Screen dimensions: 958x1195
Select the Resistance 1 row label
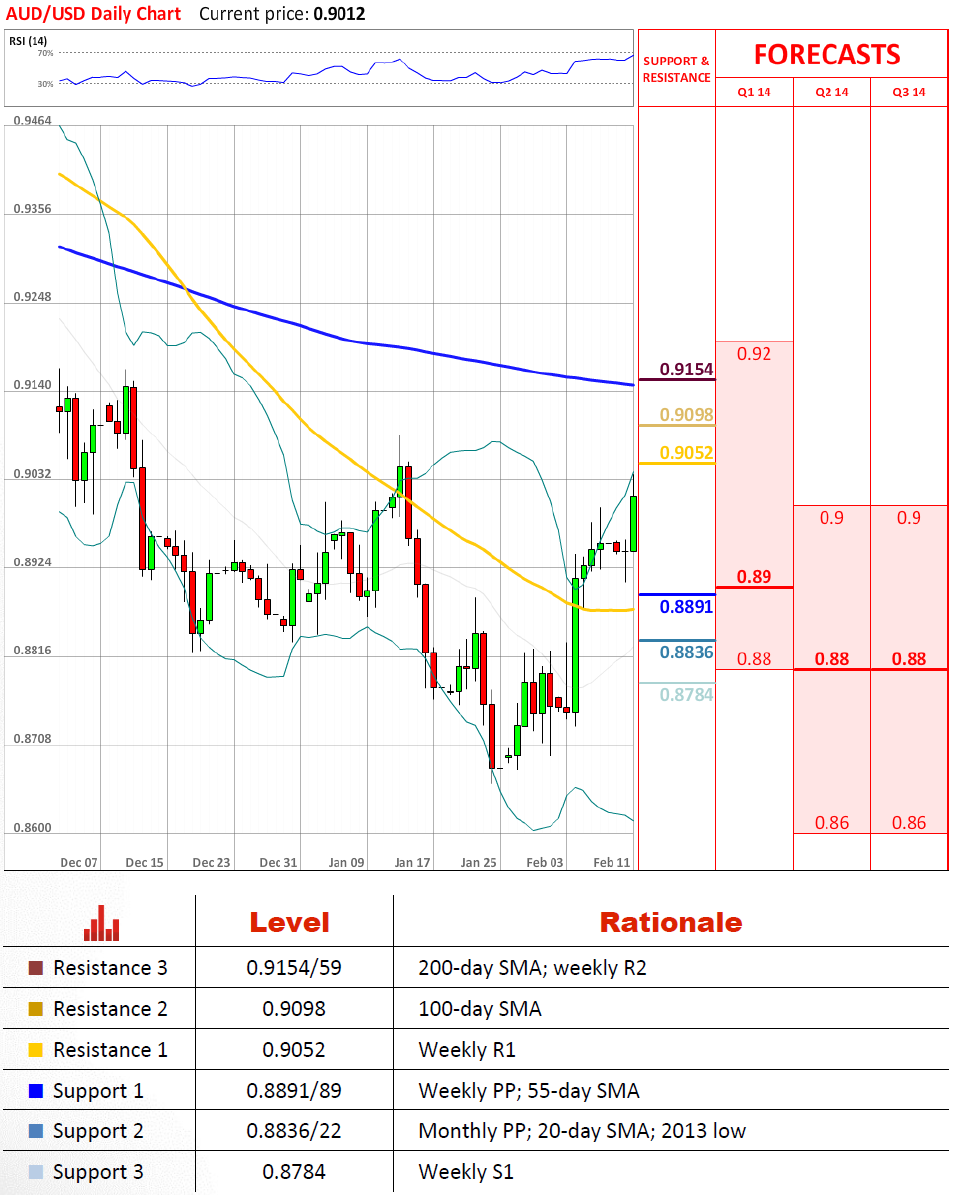pos(111,1050)
